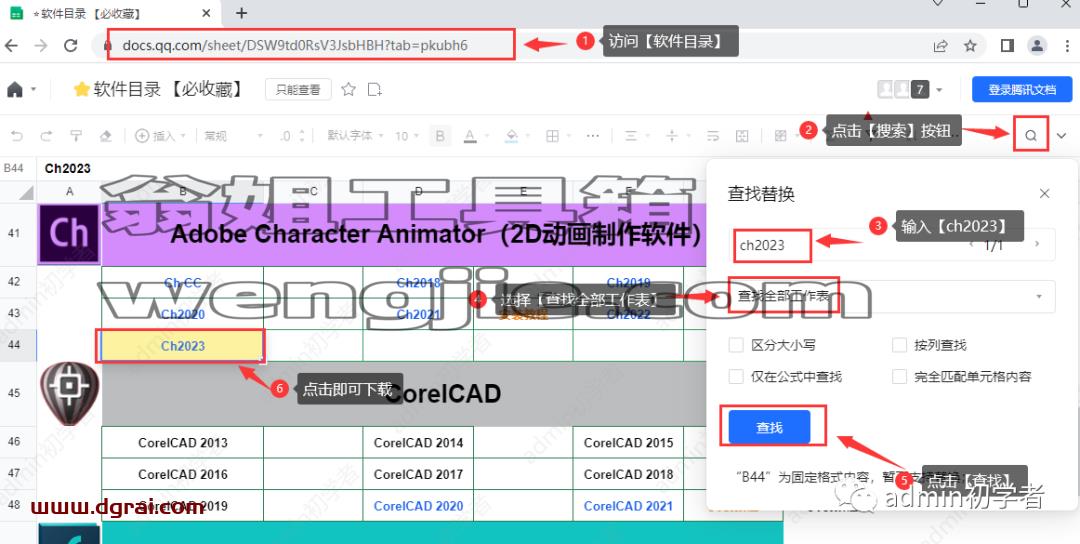Click the text wrap icon
This screenshot has height=544, width=1080.
click(714, 136)
